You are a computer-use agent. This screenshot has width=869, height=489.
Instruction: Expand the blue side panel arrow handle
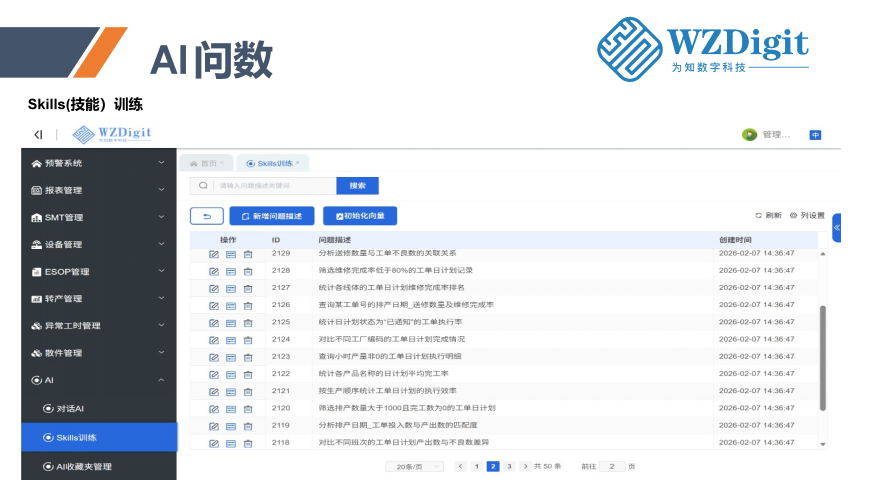click(837, 228)
